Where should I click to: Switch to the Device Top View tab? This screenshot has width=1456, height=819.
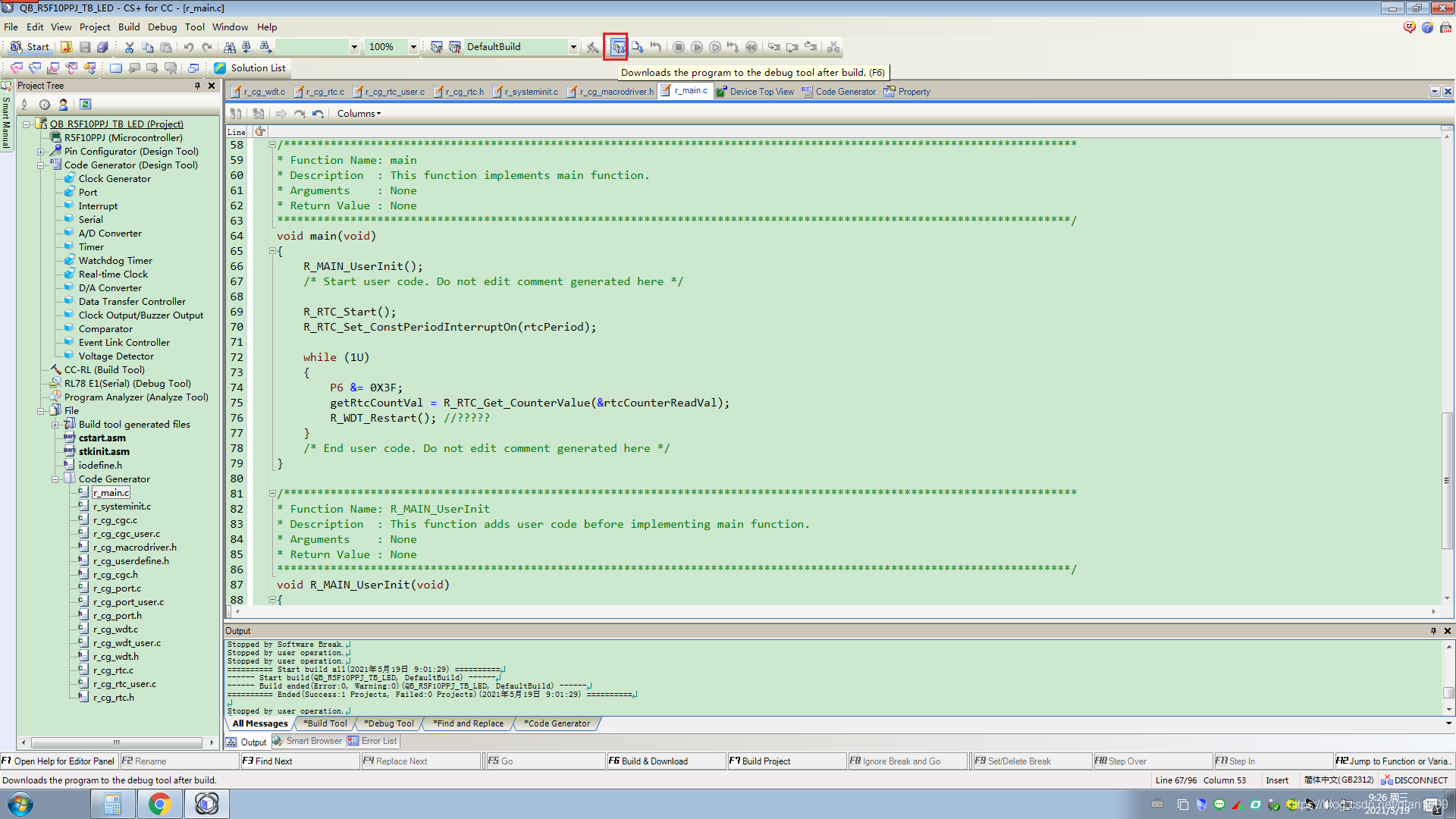pyautogui.click(x=755, y=92)
